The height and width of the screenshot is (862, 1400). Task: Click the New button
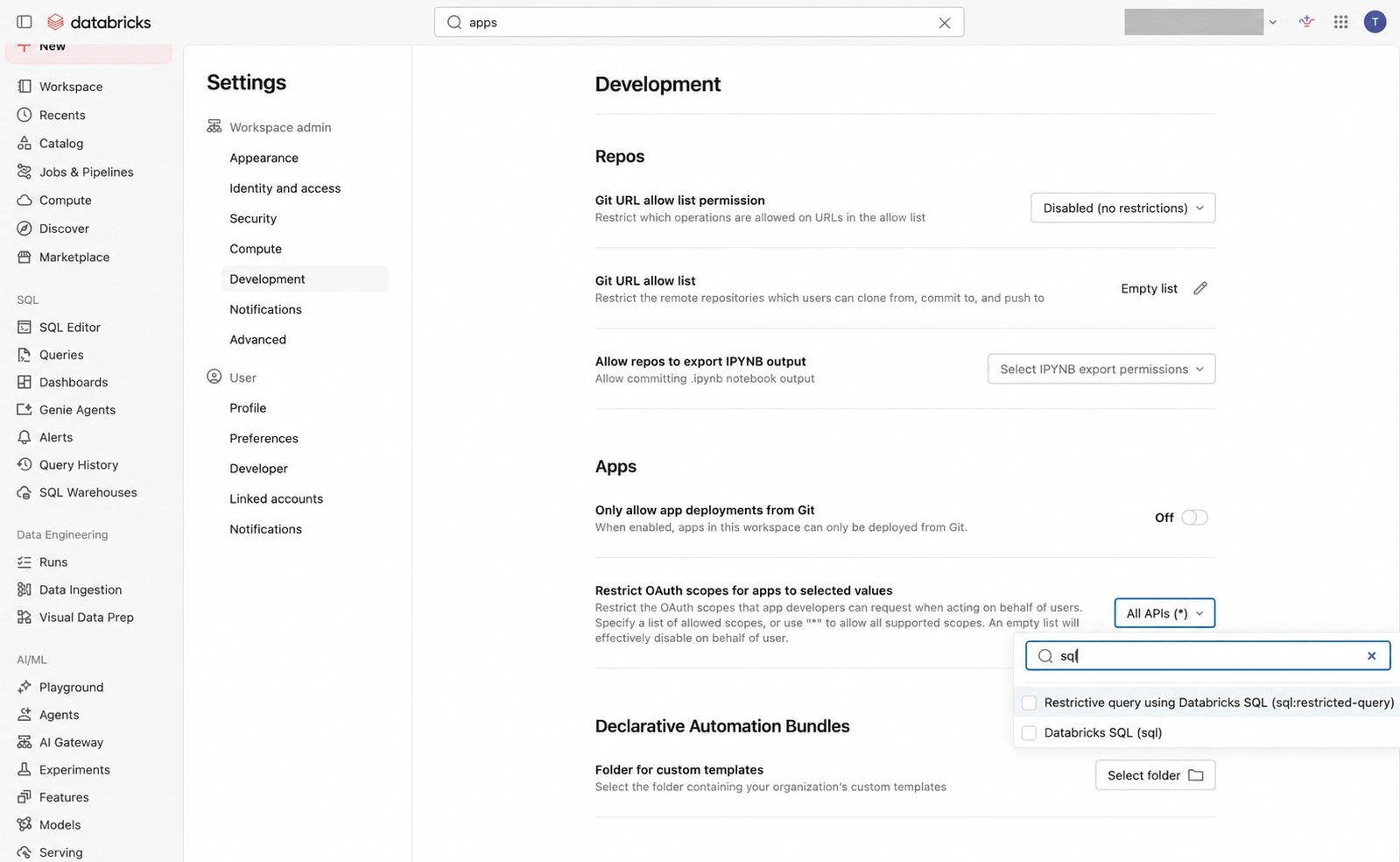pos(88,53)
